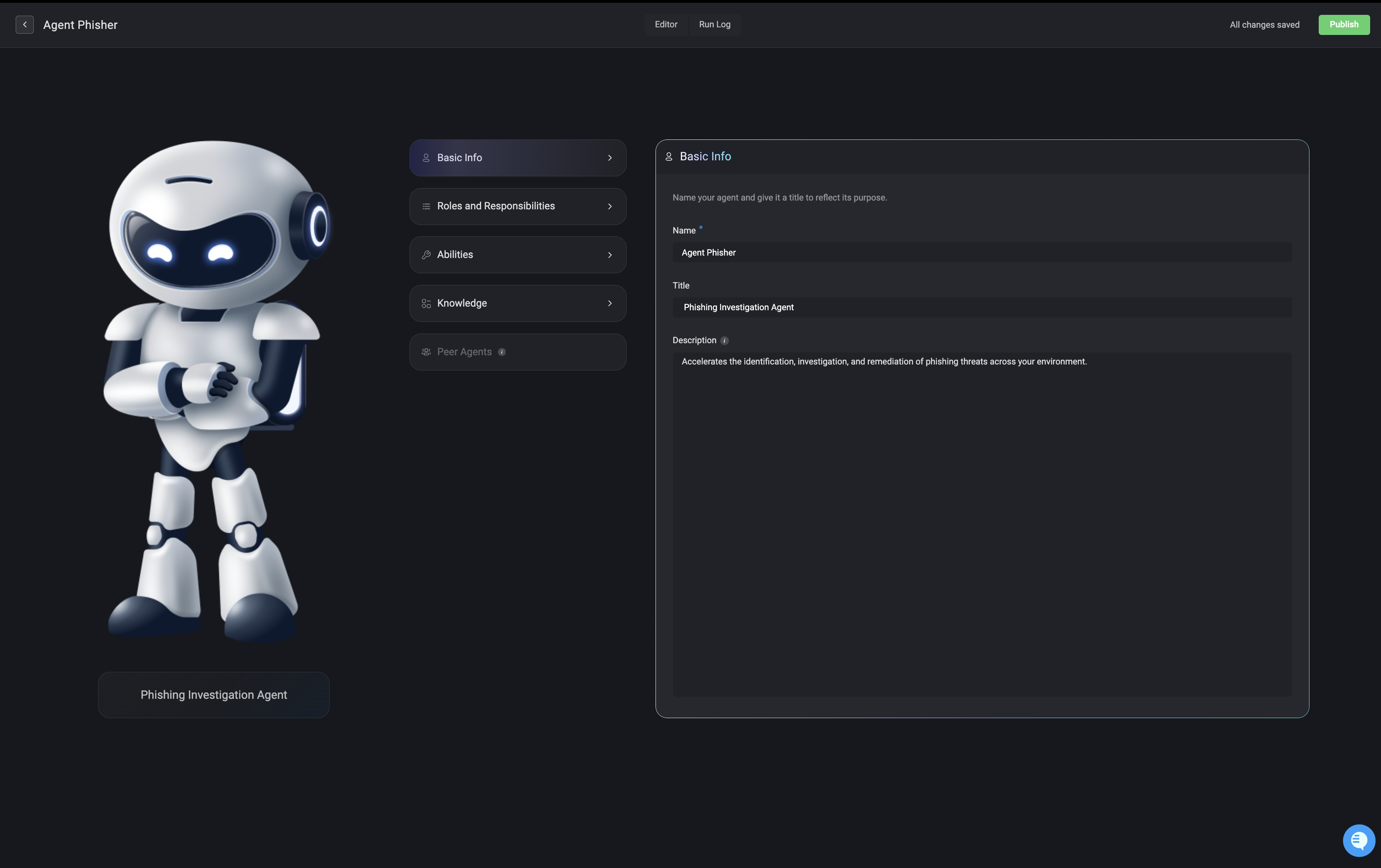Click the Roles and Responsibilities list icon
The height and width of the screenshot is (868, 1381).
point(426,207)
